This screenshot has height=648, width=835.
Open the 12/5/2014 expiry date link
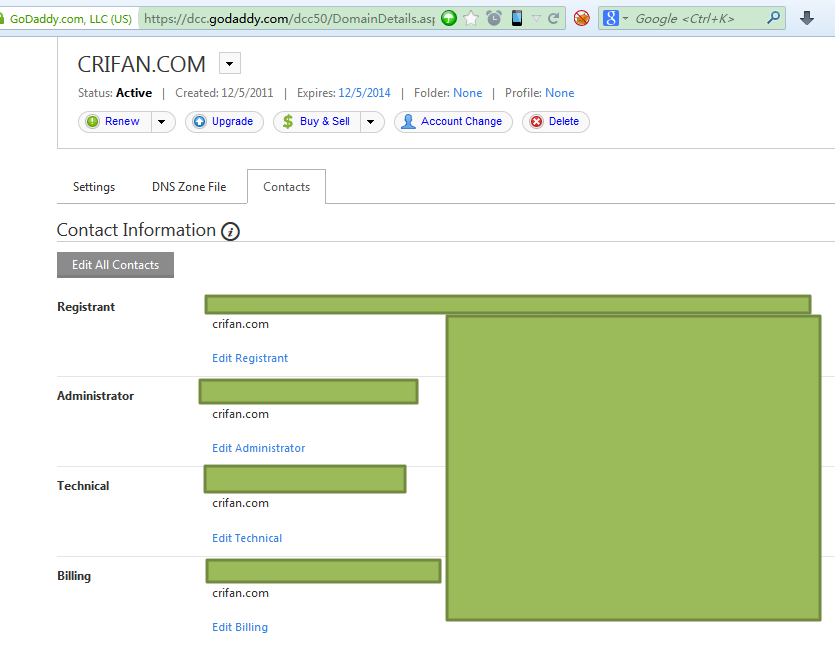(x=364, y=93)
